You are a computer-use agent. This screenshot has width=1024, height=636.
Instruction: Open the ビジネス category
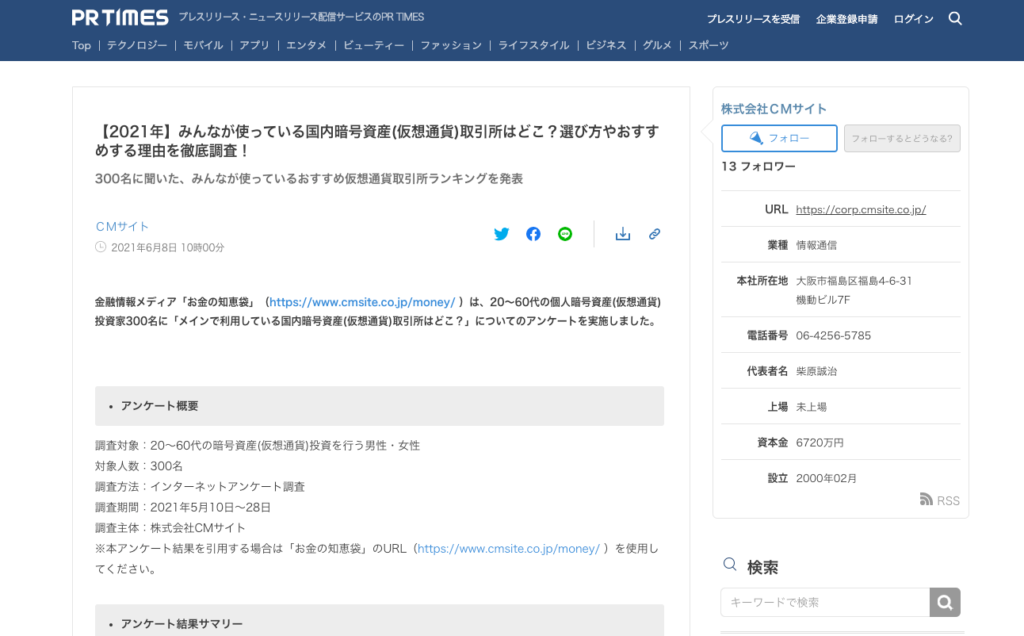pos(606,45)
